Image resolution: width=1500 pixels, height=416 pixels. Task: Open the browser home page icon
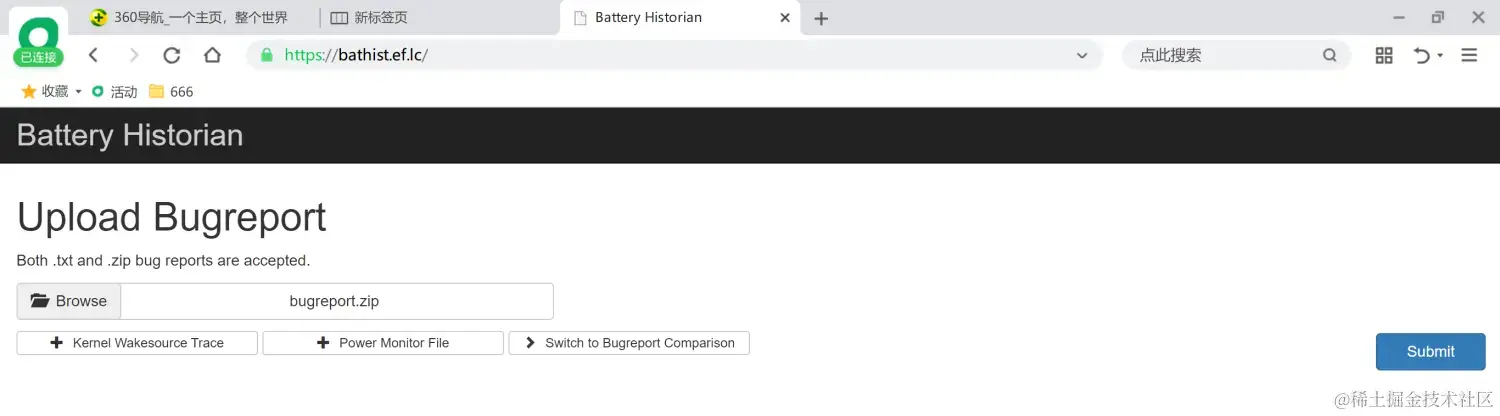212,56
